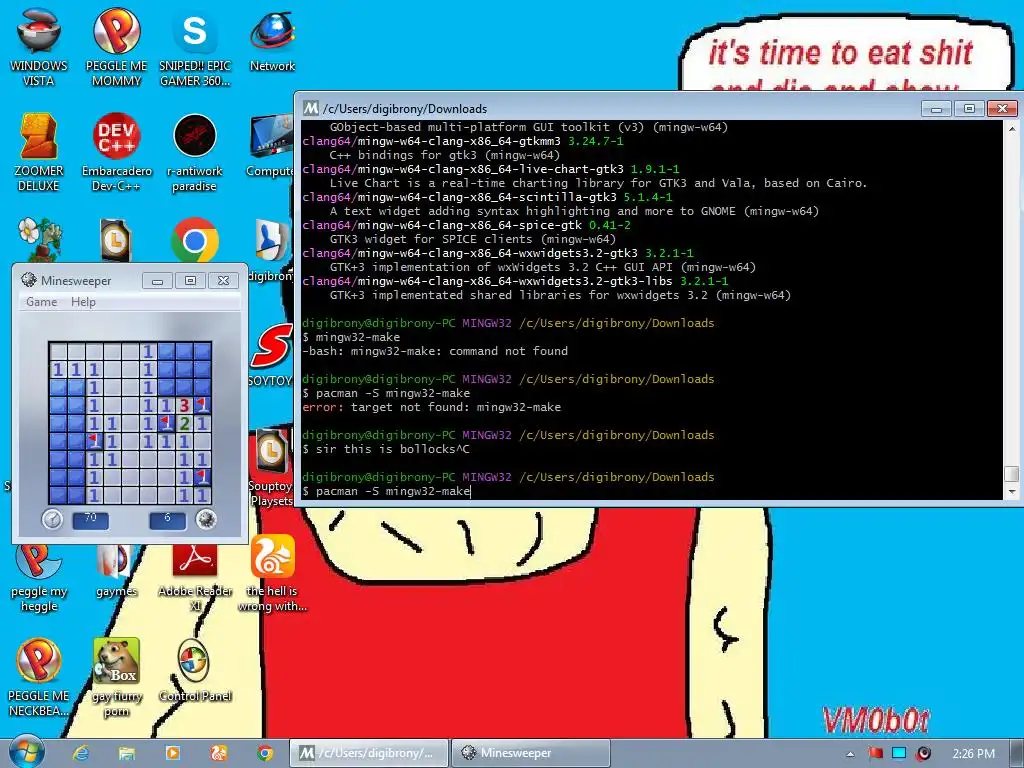Click the Action Center flag tray icon
1024x768 pixels.
(876, 754)
